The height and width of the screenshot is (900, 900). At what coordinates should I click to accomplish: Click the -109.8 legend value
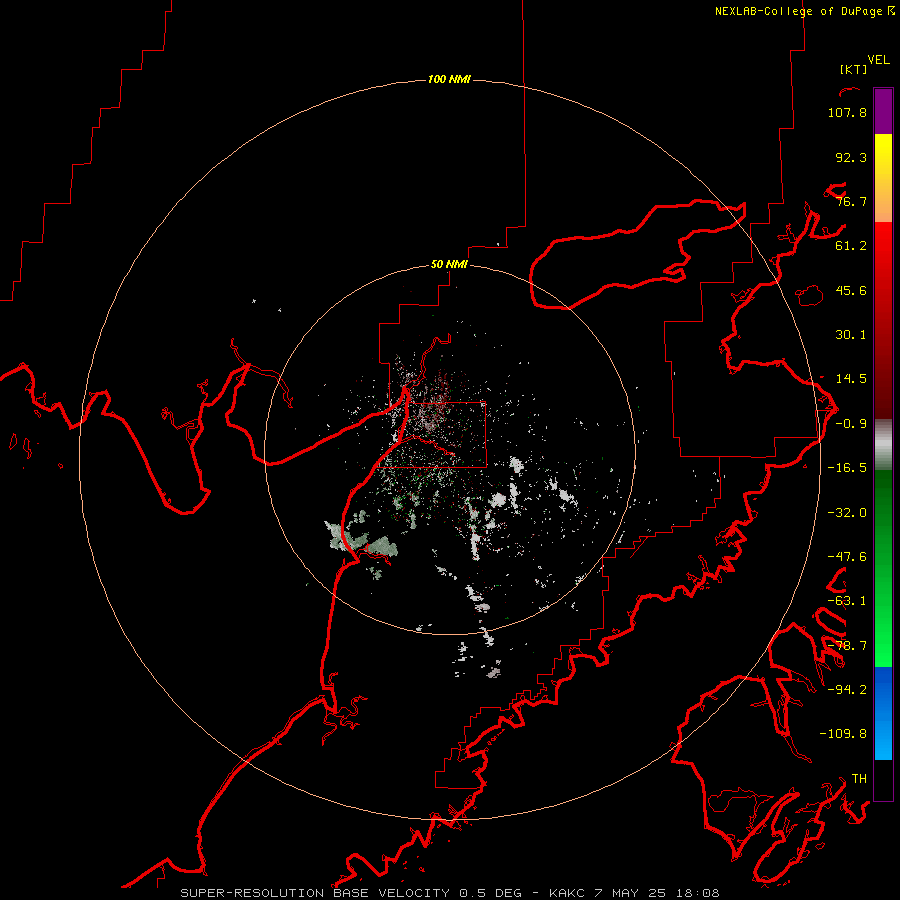(x=843, y=734)
